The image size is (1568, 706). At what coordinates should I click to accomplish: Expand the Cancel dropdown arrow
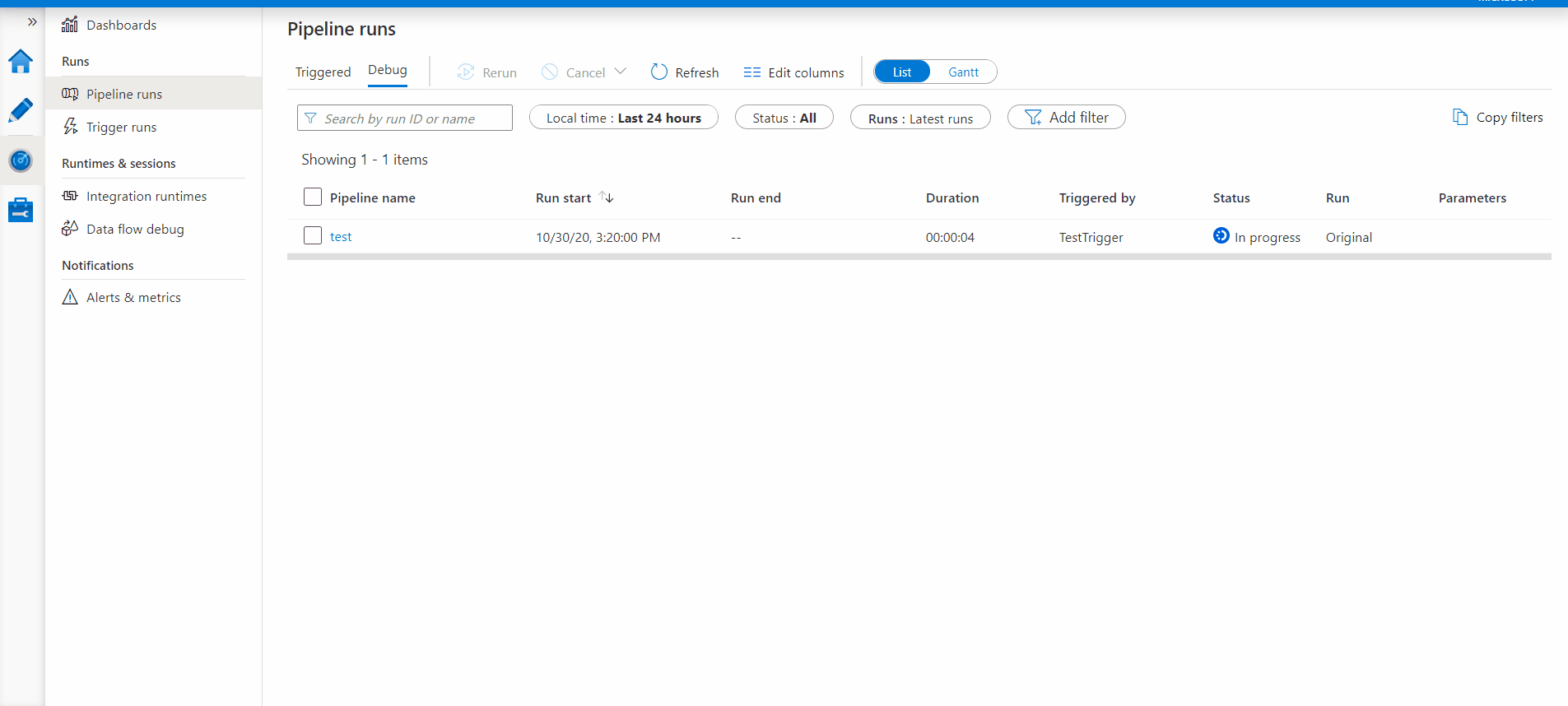(621, 72)
